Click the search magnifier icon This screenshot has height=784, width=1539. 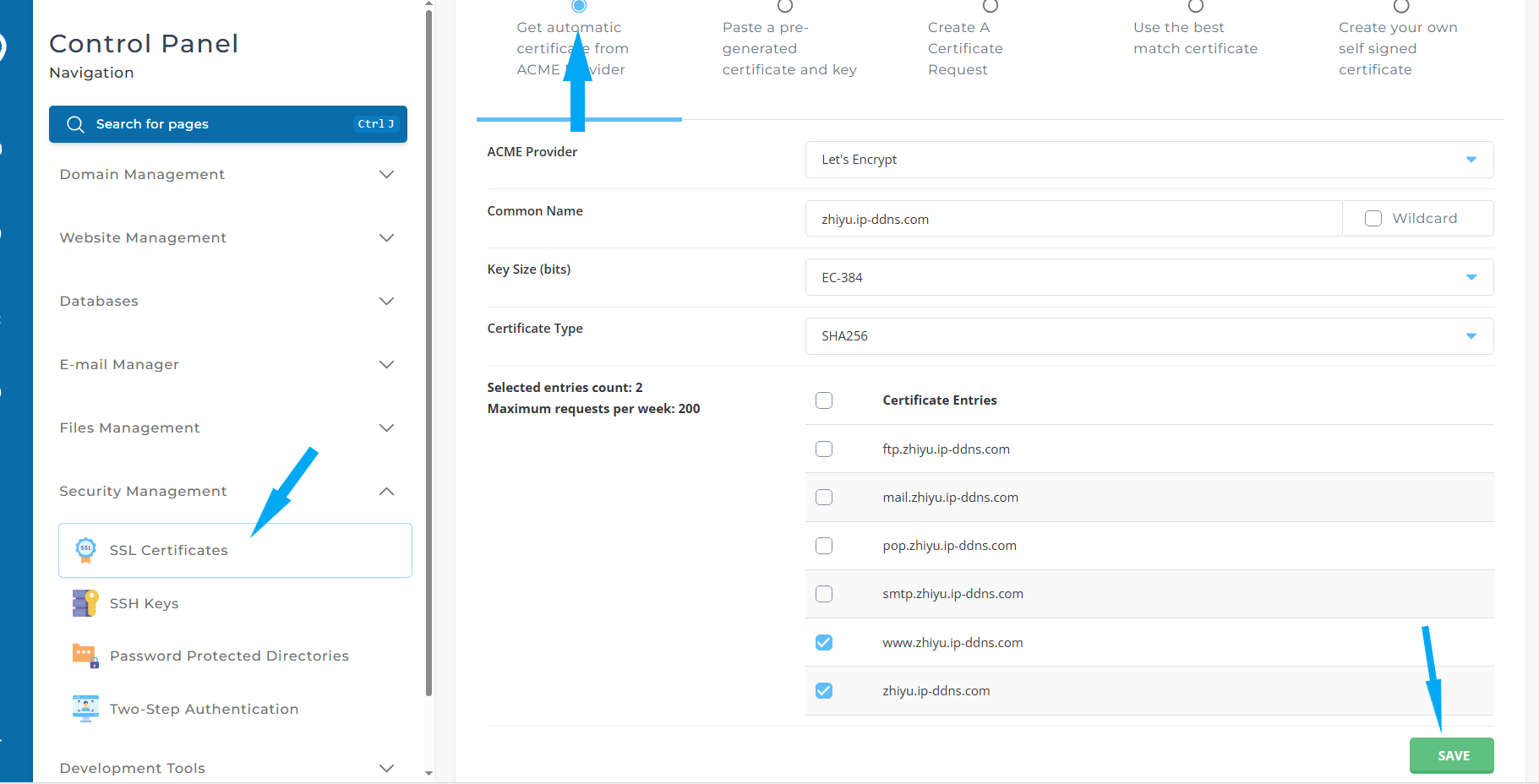coord(75,124)
